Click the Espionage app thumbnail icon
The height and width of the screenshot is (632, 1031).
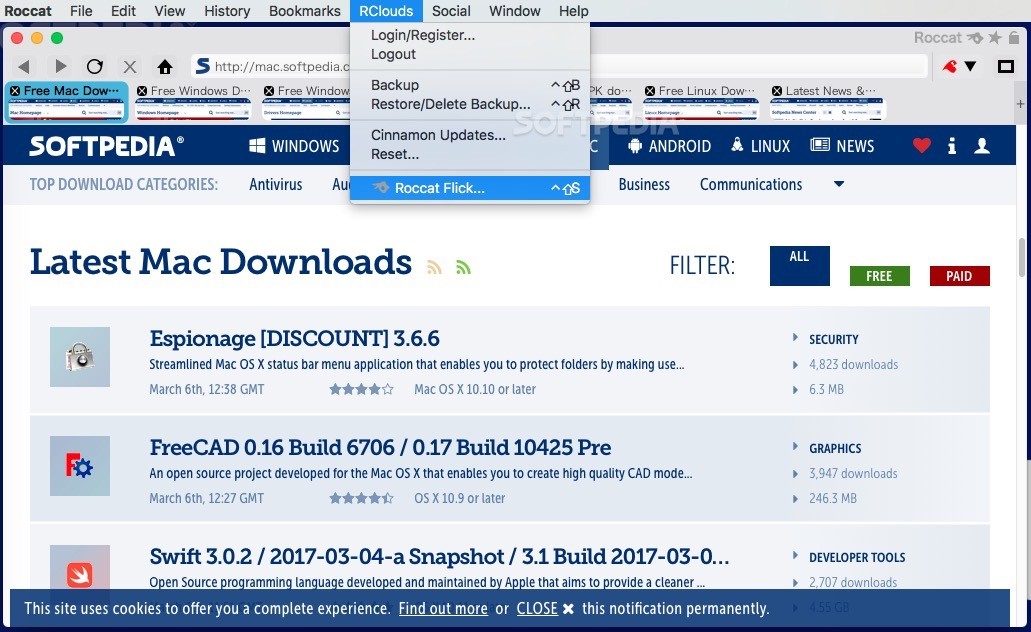(x=80, y=357)
